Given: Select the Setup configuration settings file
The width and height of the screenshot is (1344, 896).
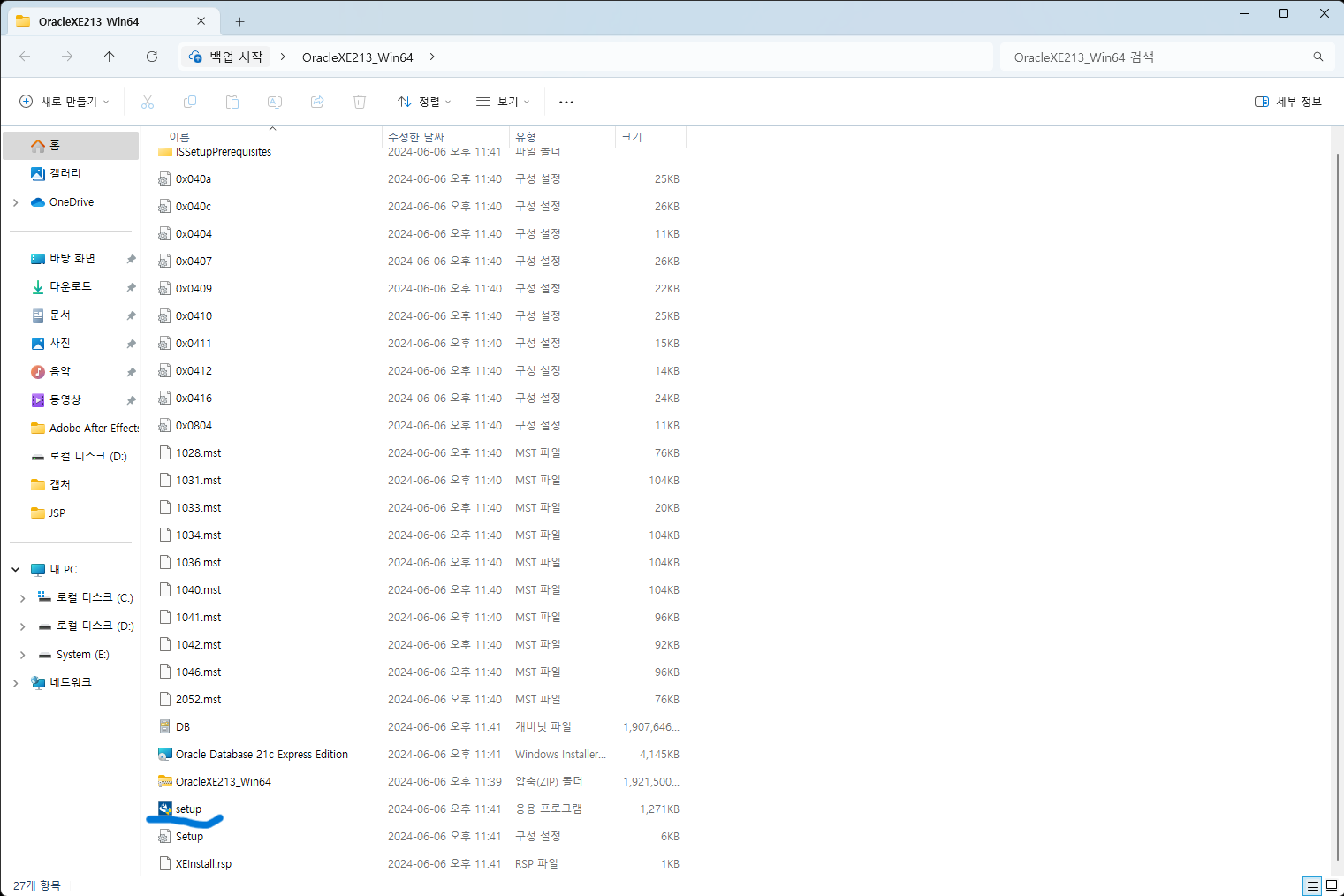Looking at the screenshot, I should point(420,836).
